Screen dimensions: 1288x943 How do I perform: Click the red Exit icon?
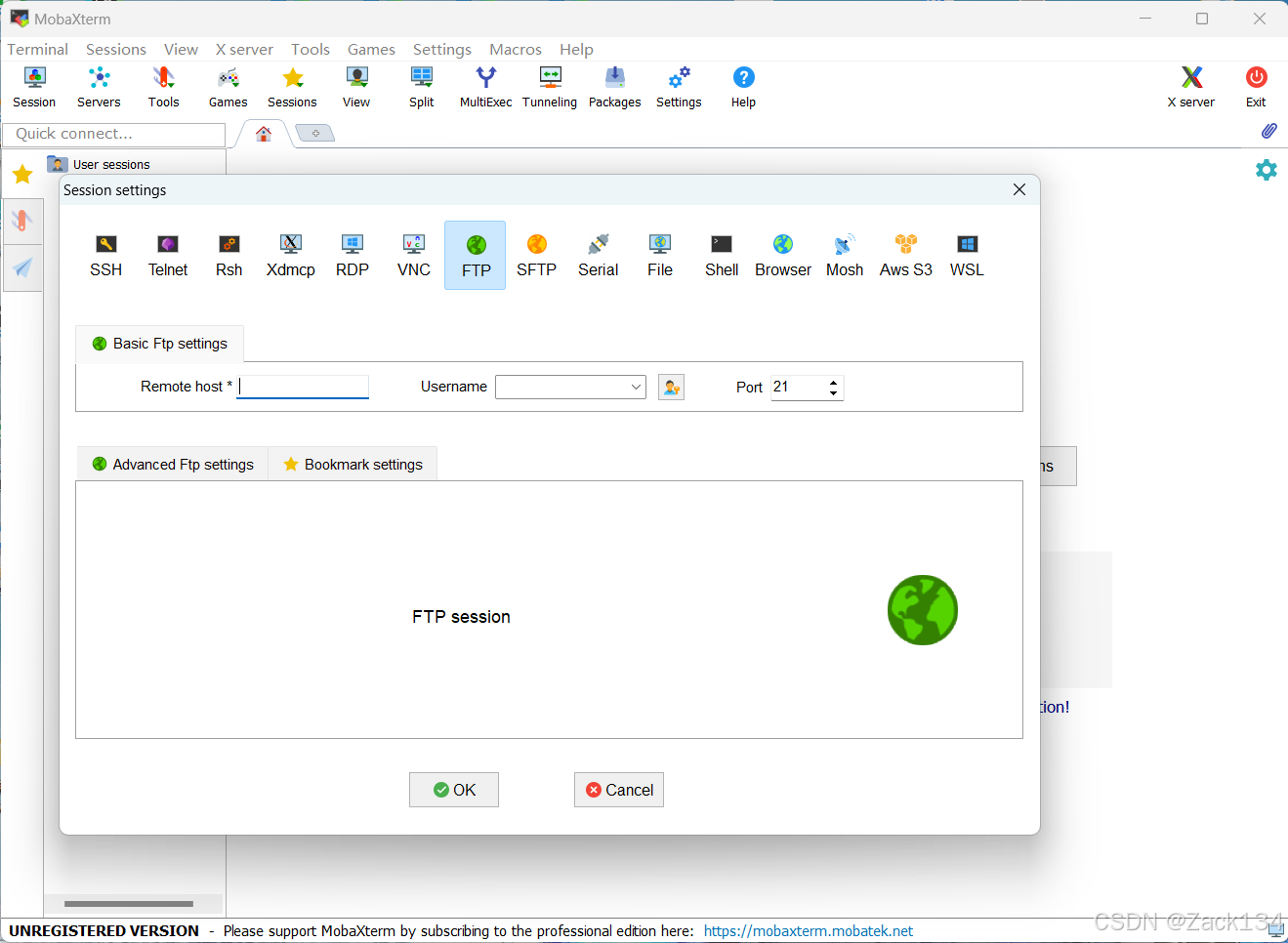(x=1256, y=87)
